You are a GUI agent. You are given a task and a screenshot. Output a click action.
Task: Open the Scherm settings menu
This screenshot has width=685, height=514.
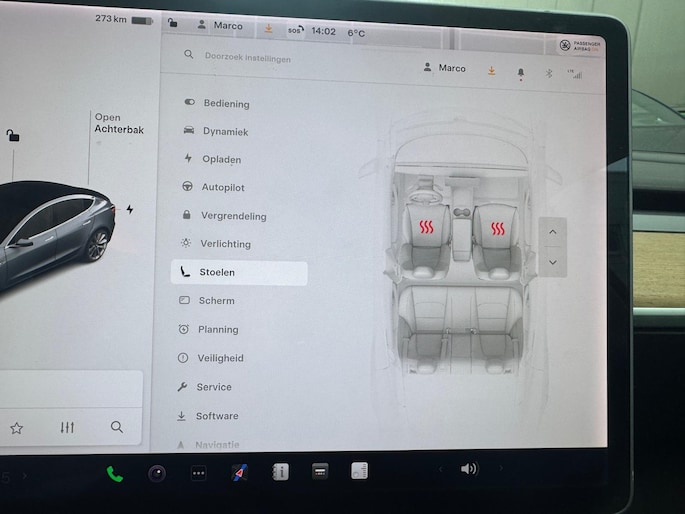216,300
